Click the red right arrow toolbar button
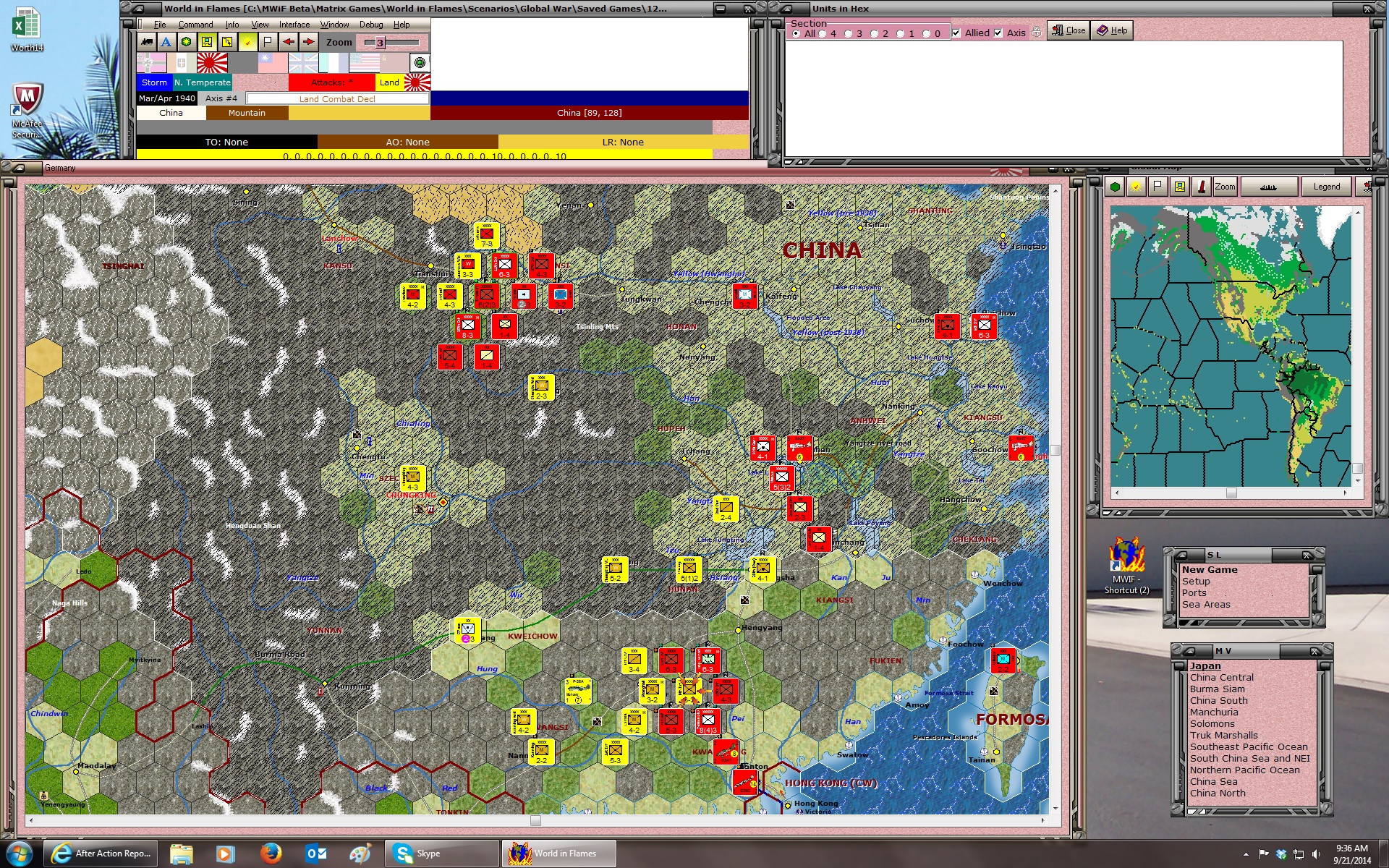1389x868 pixels. 309,42
